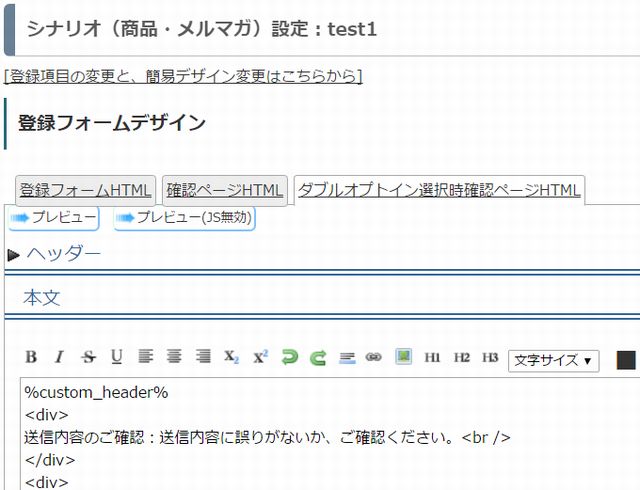Select ダブルオプトイン選択時確認ページHTML tab

[439, 190]
